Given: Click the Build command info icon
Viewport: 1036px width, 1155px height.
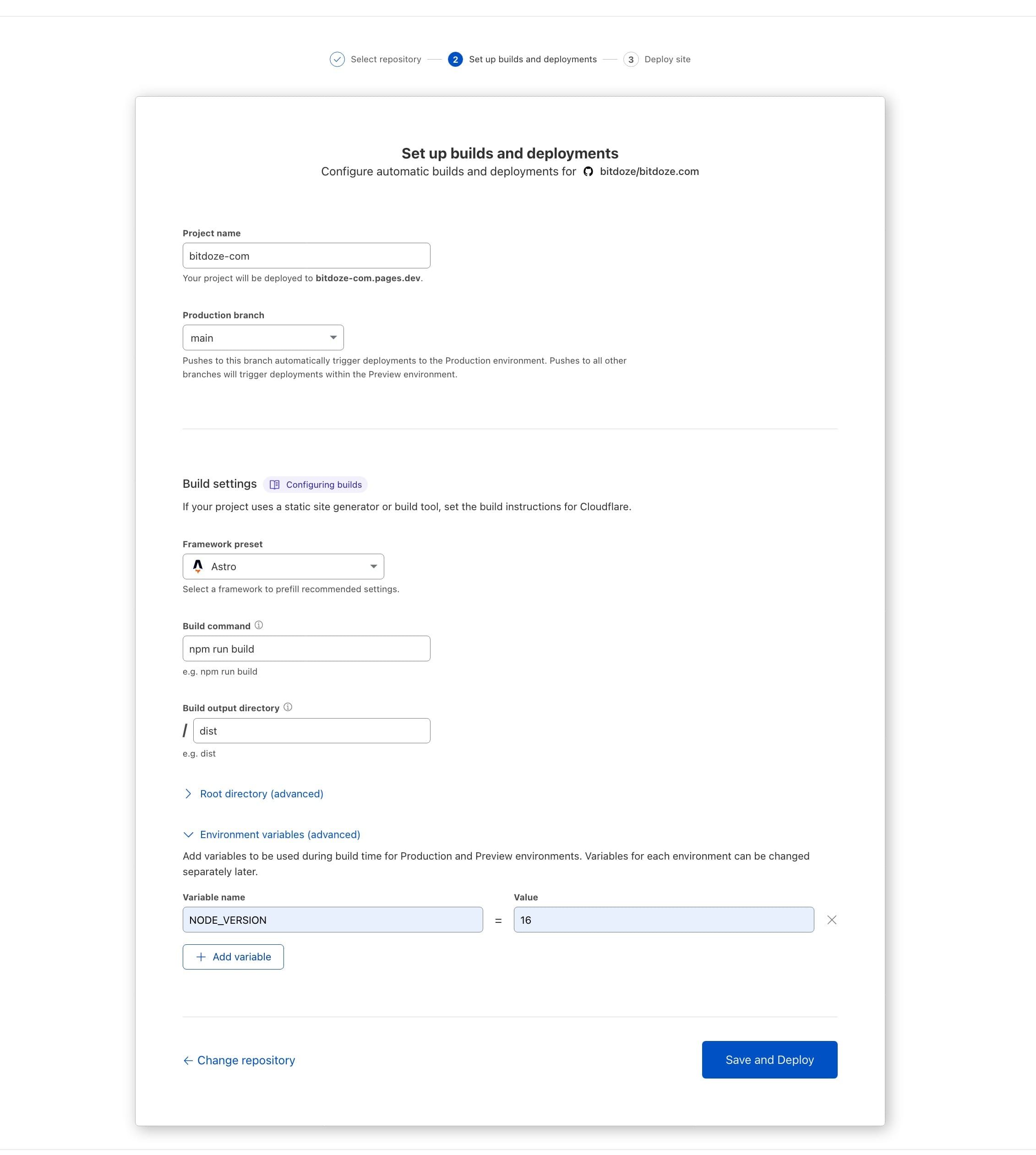Looking at the screenshot, I should pyautogui.click(x=258, y=625).
